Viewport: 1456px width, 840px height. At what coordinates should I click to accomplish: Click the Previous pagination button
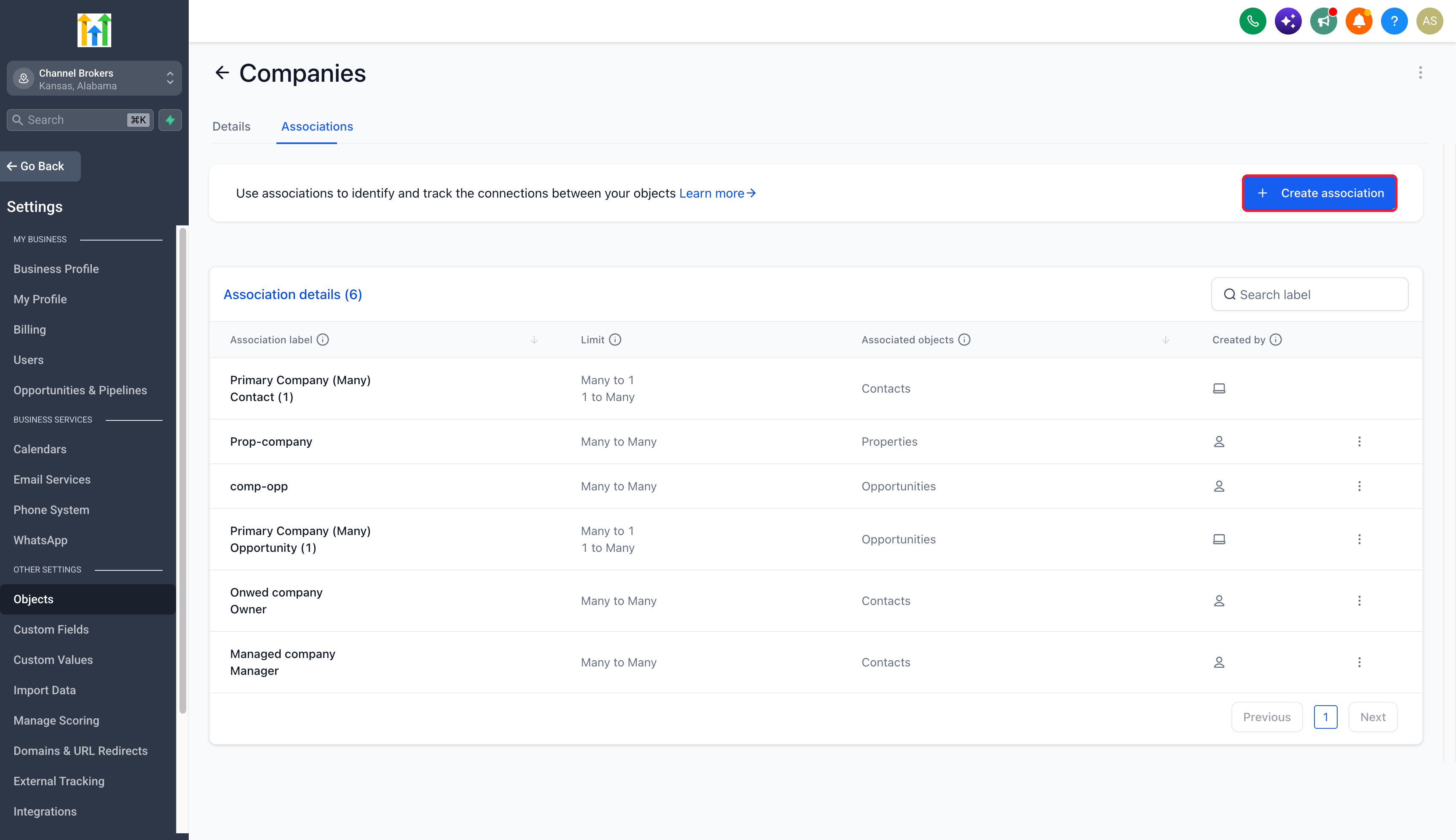(1267, 717)
